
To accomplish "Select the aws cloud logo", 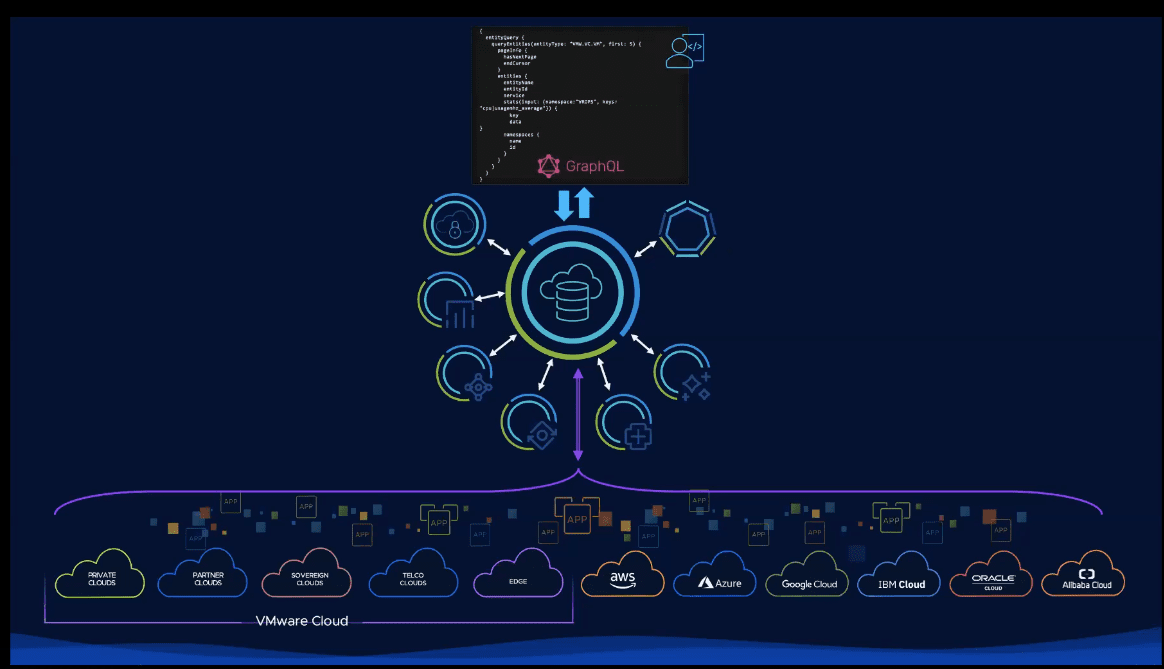I will click(x=623, y=575).
